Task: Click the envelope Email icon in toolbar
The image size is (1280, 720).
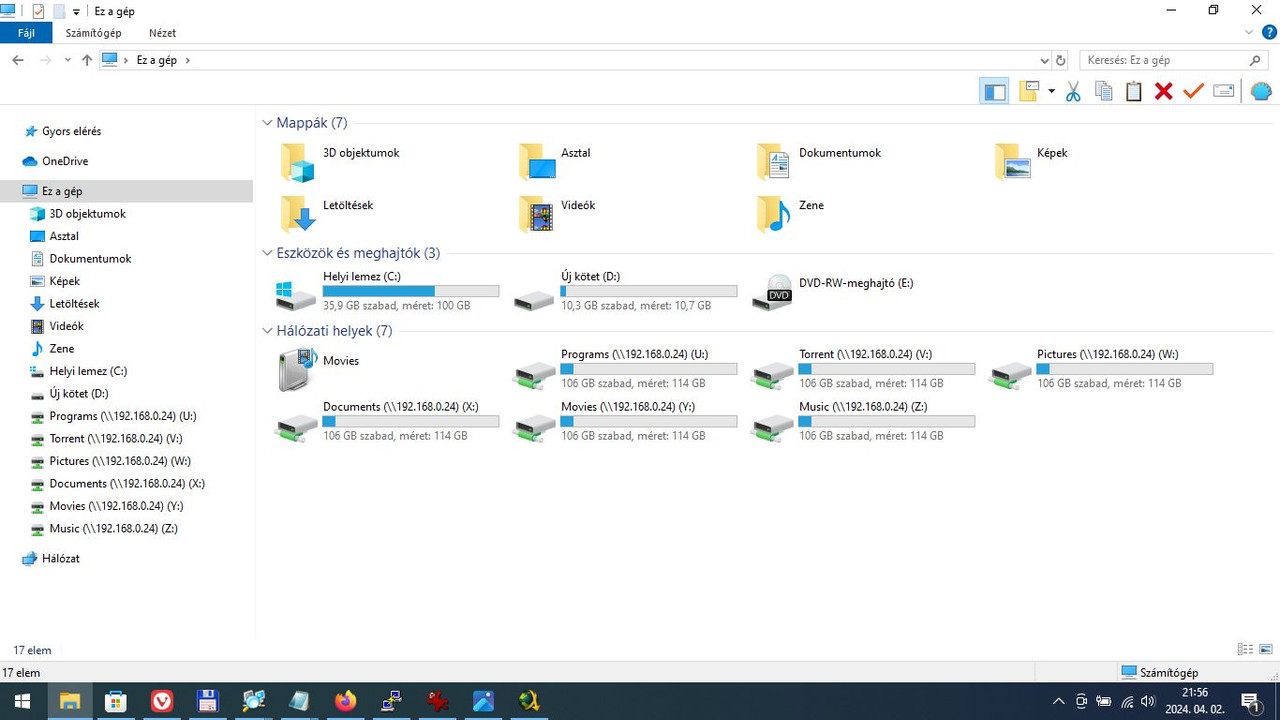Action: 1224,92
